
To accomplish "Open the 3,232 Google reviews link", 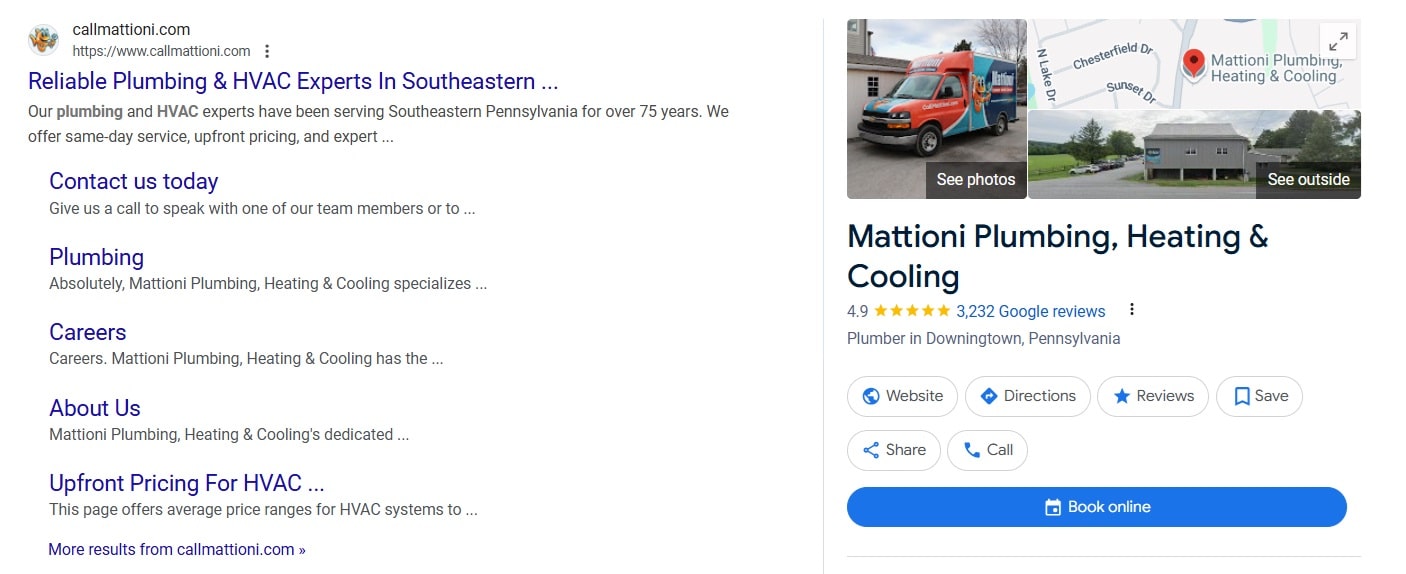I will pos(1030,311).
